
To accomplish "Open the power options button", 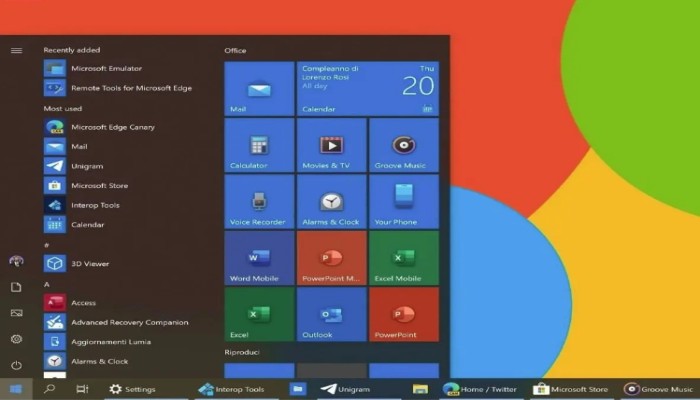I will click(17, 365).
